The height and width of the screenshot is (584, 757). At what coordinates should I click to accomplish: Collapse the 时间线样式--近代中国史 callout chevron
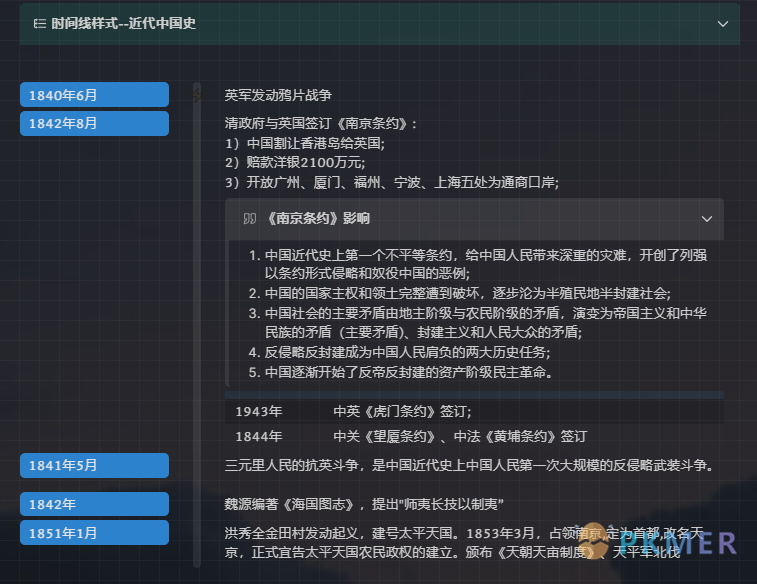pyautogui.click(x=723, y=24)
